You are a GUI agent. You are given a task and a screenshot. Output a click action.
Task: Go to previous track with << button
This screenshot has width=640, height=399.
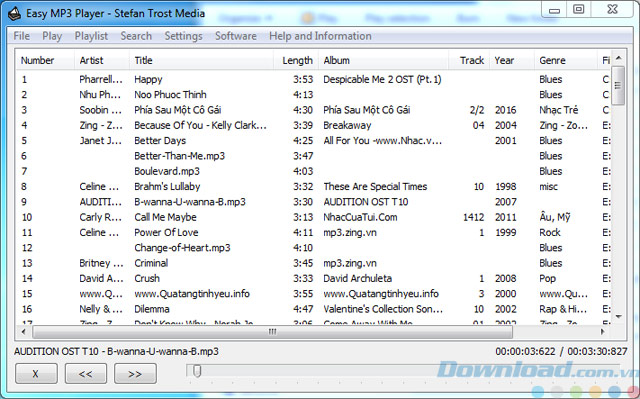click(x=86, y=373)
